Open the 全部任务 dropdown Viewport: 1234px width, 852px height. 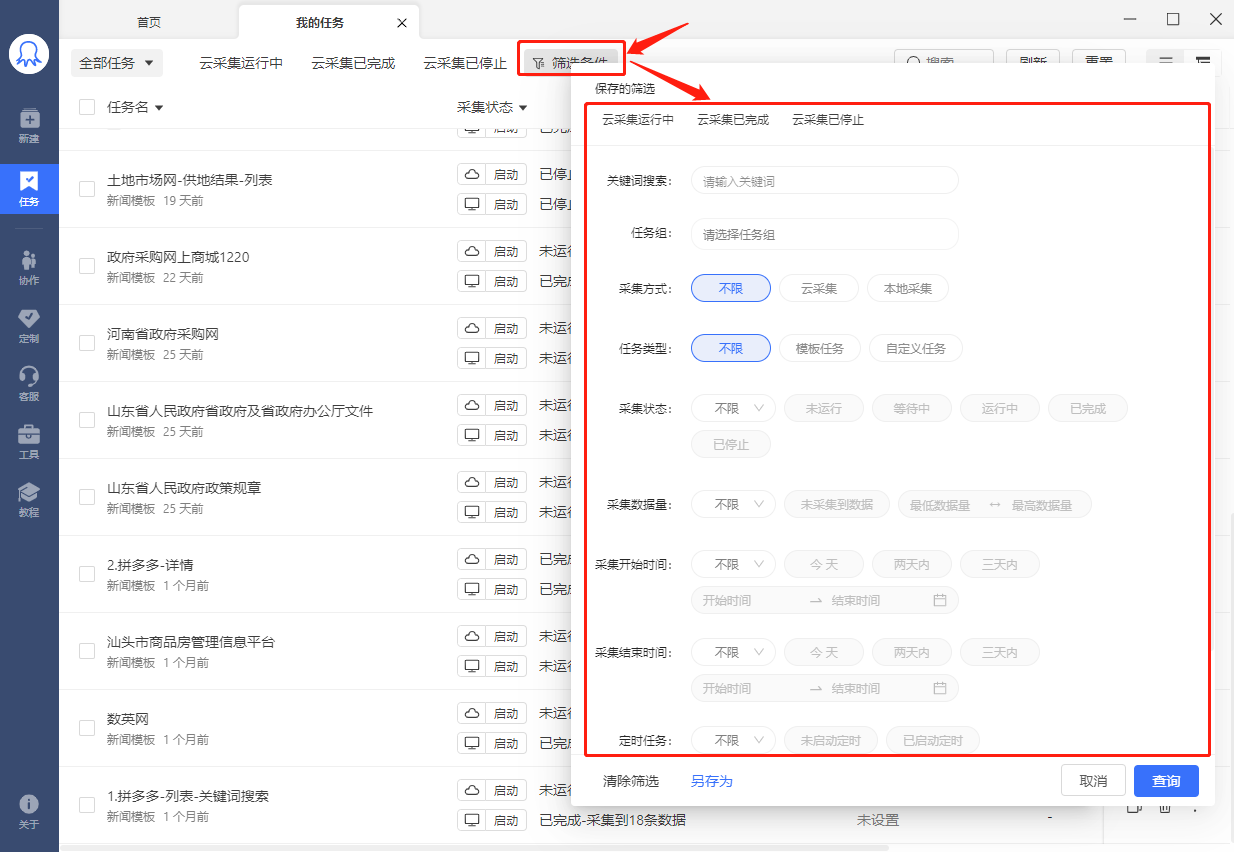(x=117, y=63)
